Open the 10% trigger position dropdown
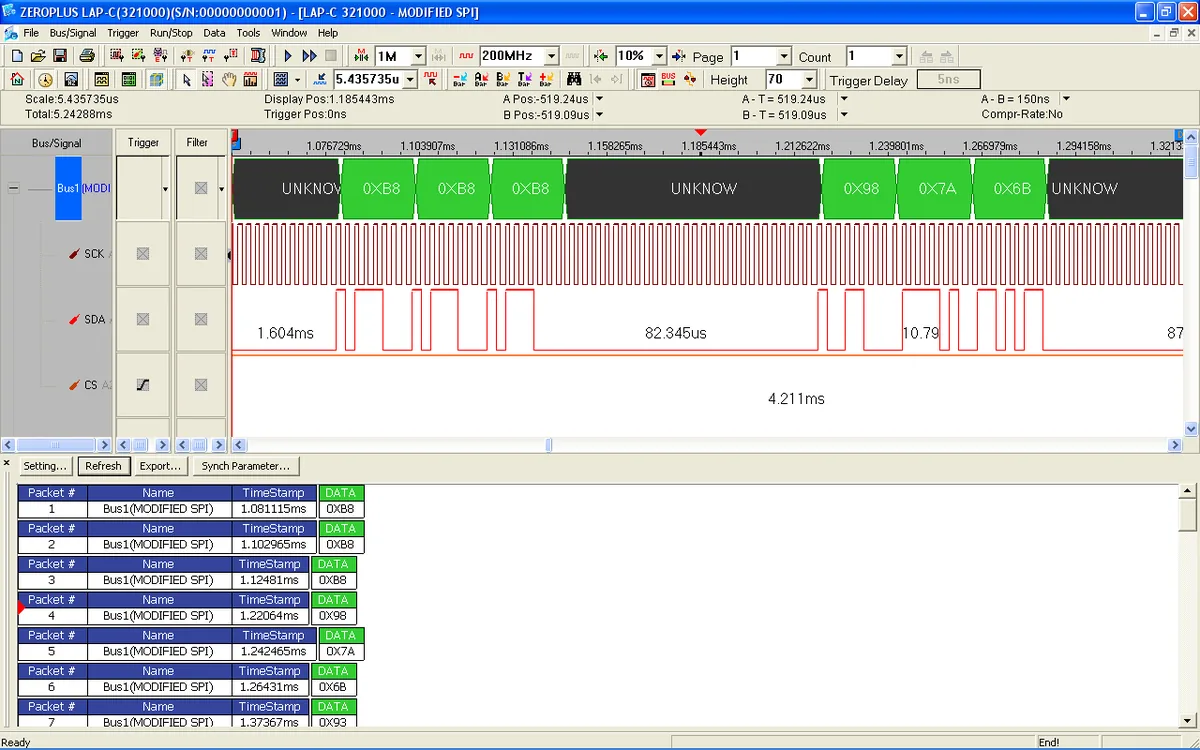The image size is (1200, 750). pyautogui.click(x=659, y=56)
